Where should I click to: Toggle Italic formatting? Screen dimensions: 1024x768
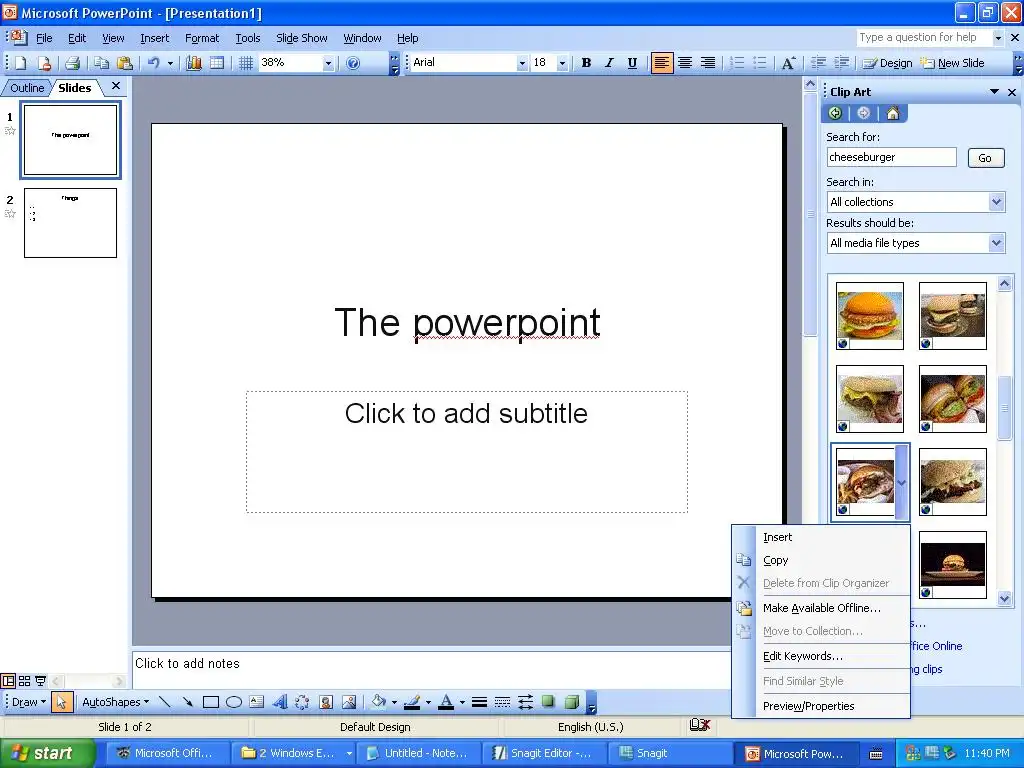[x=609, y=63]
